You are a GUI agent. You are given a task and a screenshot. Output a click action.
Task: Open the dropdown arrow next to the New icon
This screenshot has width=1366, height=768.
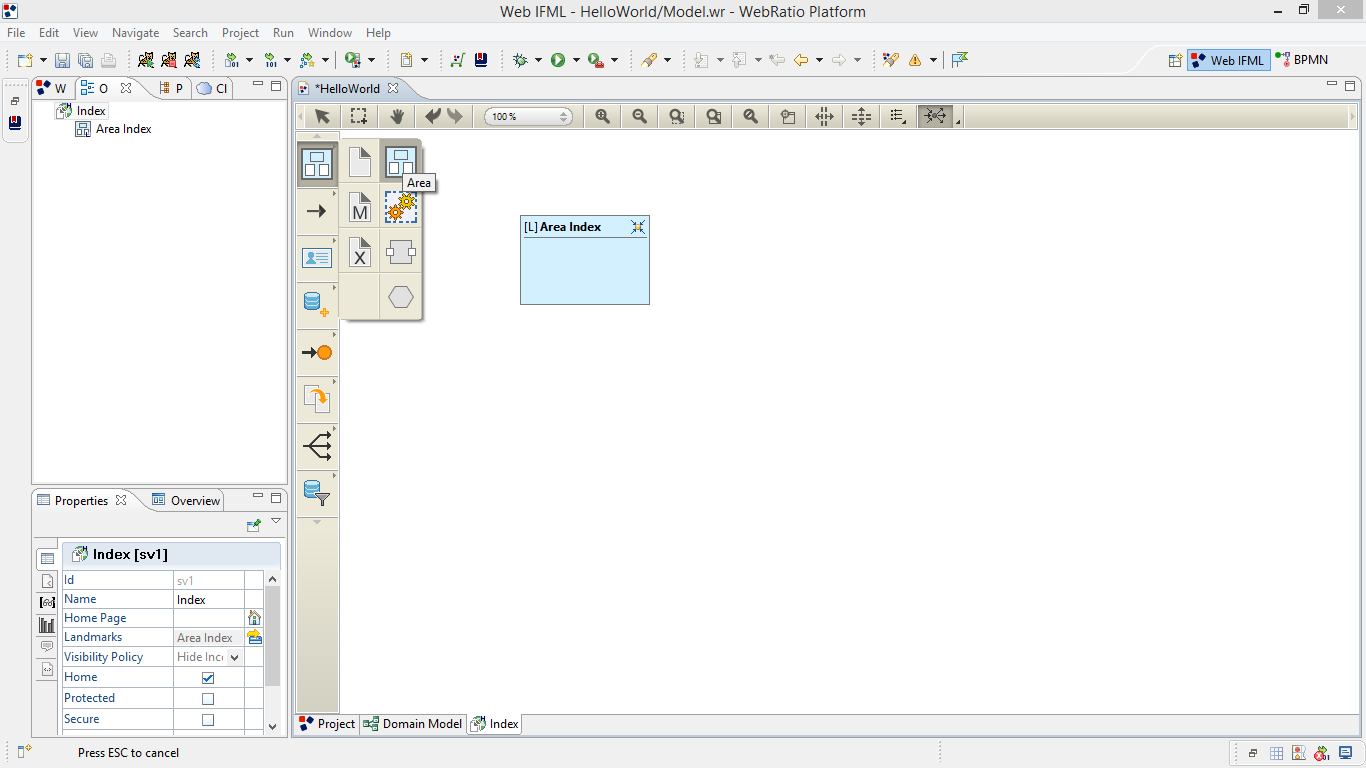click(x=43, y=60)
